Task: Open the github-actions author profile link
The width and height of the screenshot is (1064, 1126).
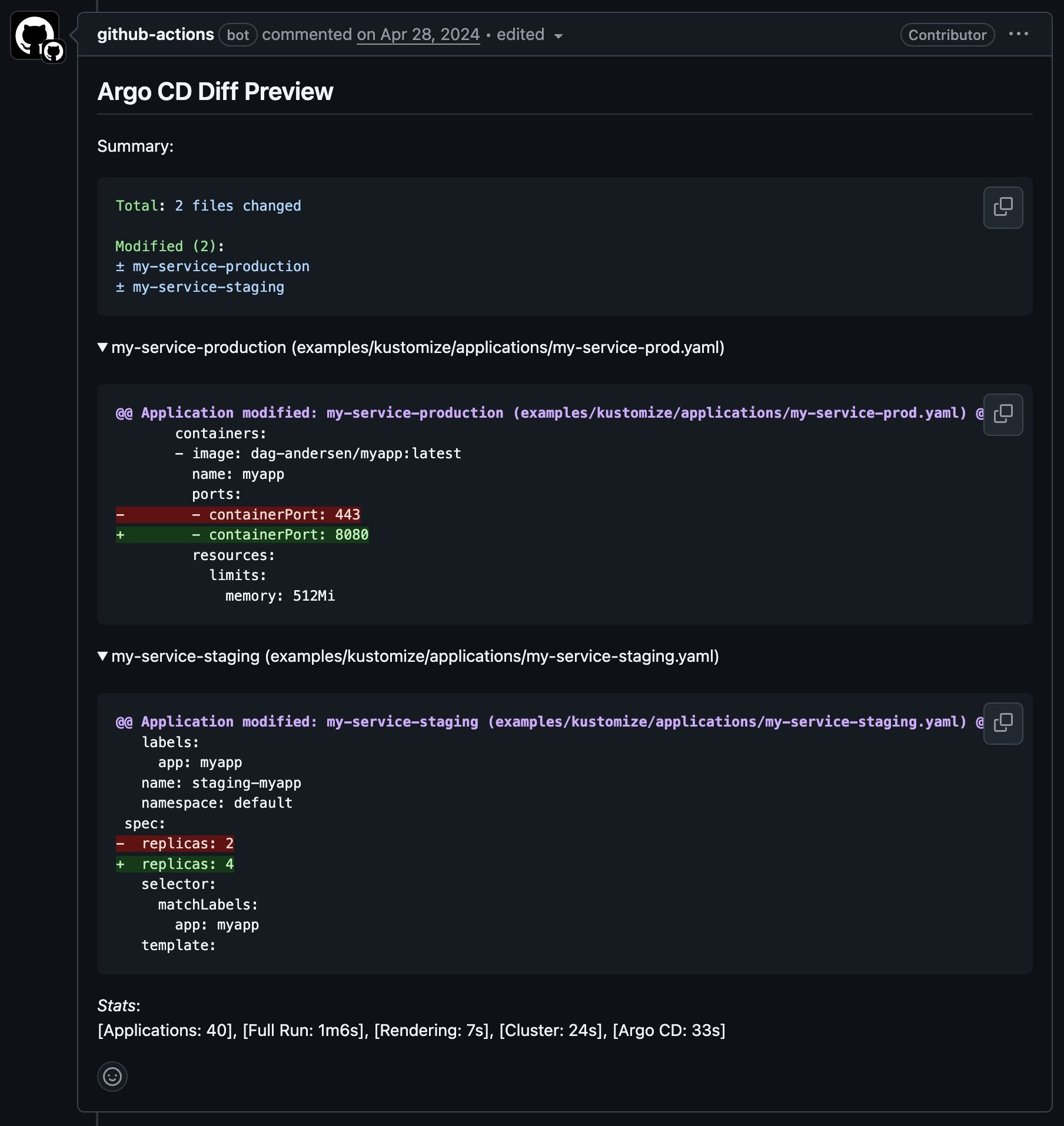Action: point(155,35)
